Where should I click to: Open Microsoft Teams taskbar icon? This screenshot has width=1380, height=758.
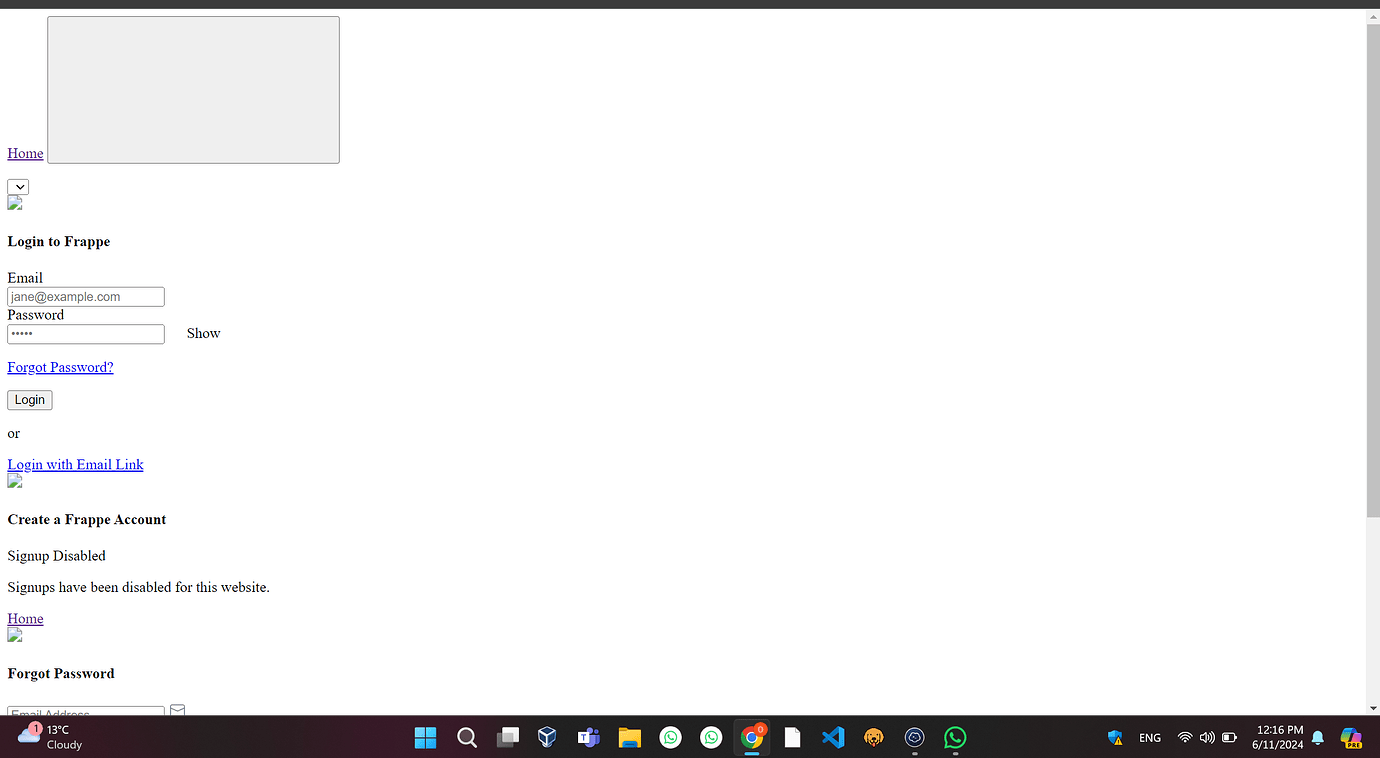tap(588, 738)
